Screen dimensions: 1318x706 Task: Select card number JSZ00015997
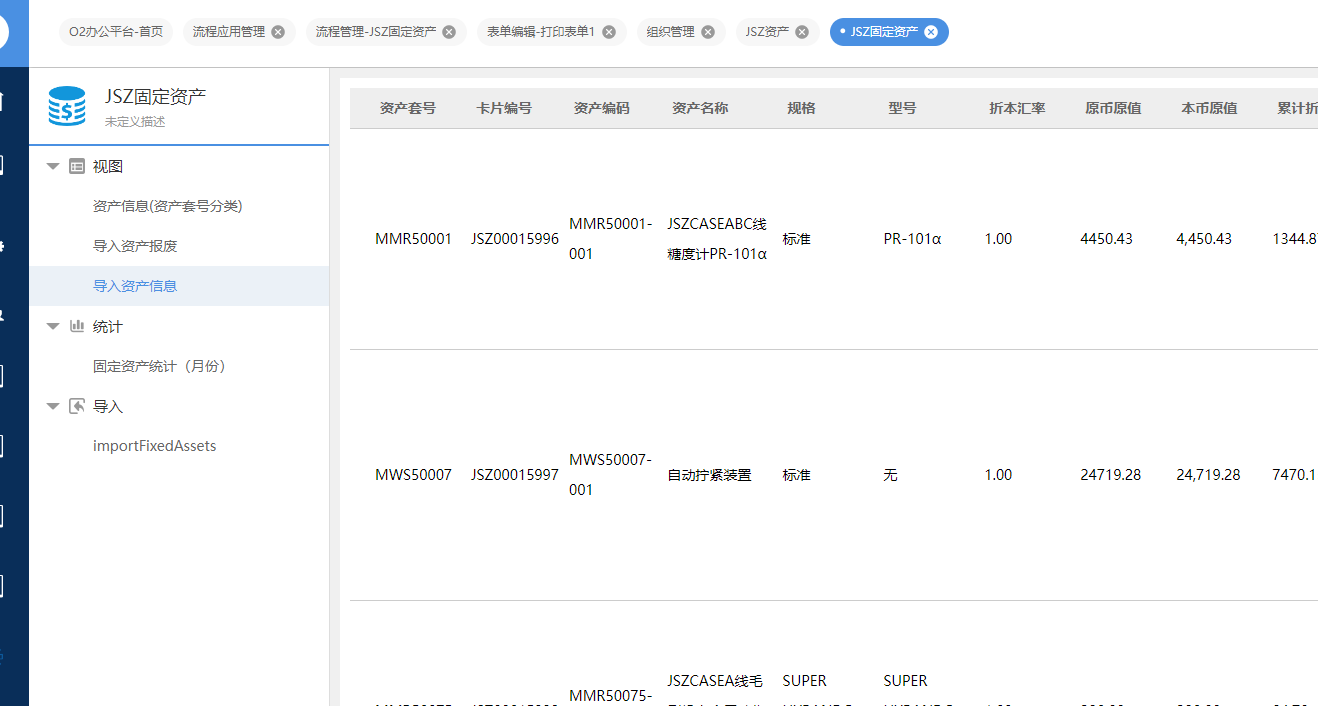point(515,475)
